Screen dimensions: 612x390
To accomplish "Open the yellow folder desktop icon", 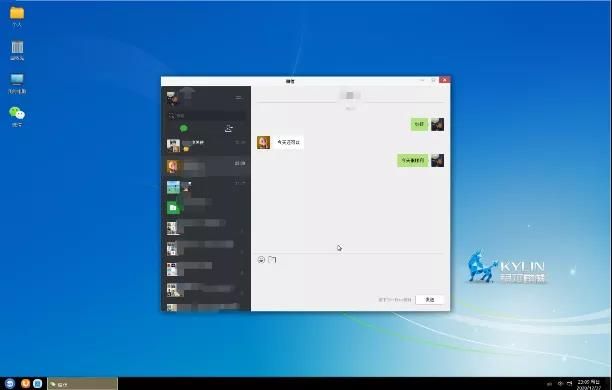I will pos(17,17).
